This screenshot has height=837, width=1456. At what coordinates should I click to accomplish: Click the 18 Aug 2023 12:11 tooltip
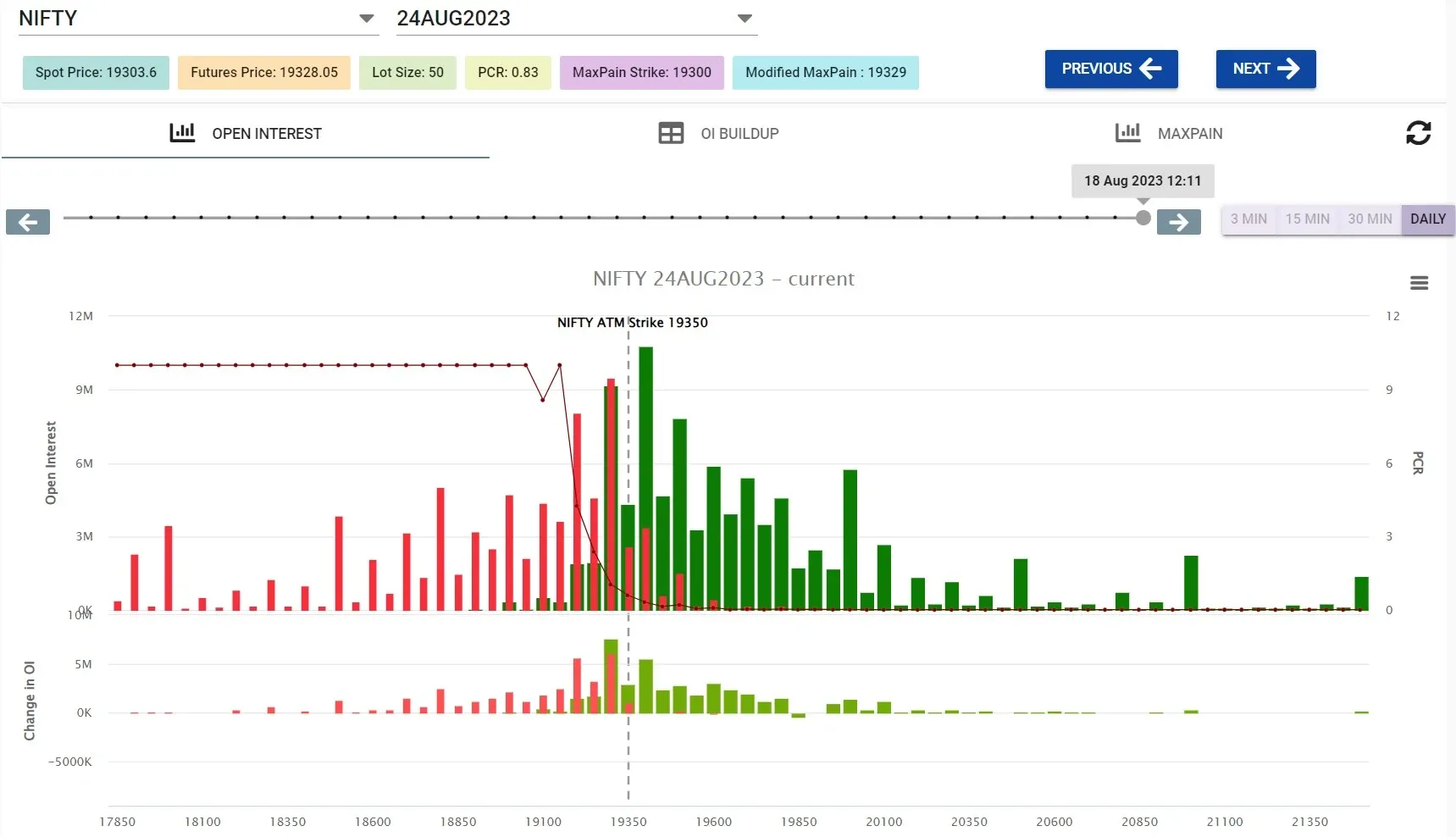point(1143,181)
